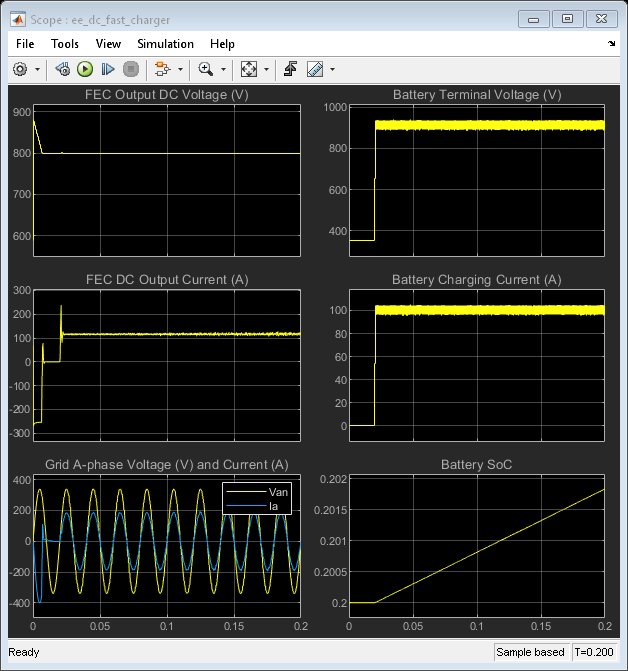The height and width of the screenshot is (671, 628).
Task: Open the axes scaling dropdown arrow
Action: click(267, 69)
